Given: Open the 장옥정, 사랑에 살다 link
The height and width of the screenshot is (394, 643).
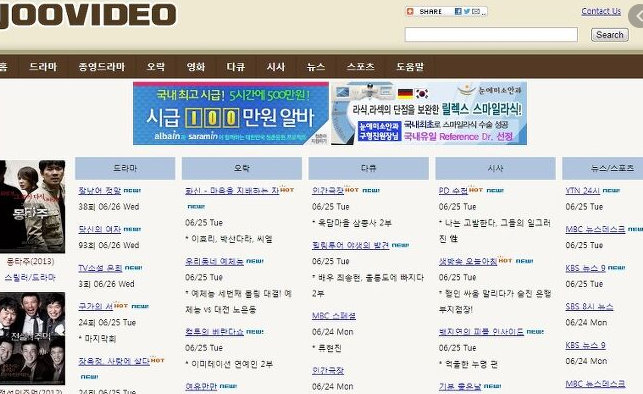Looking at the screenshot, I should [114, 361].
